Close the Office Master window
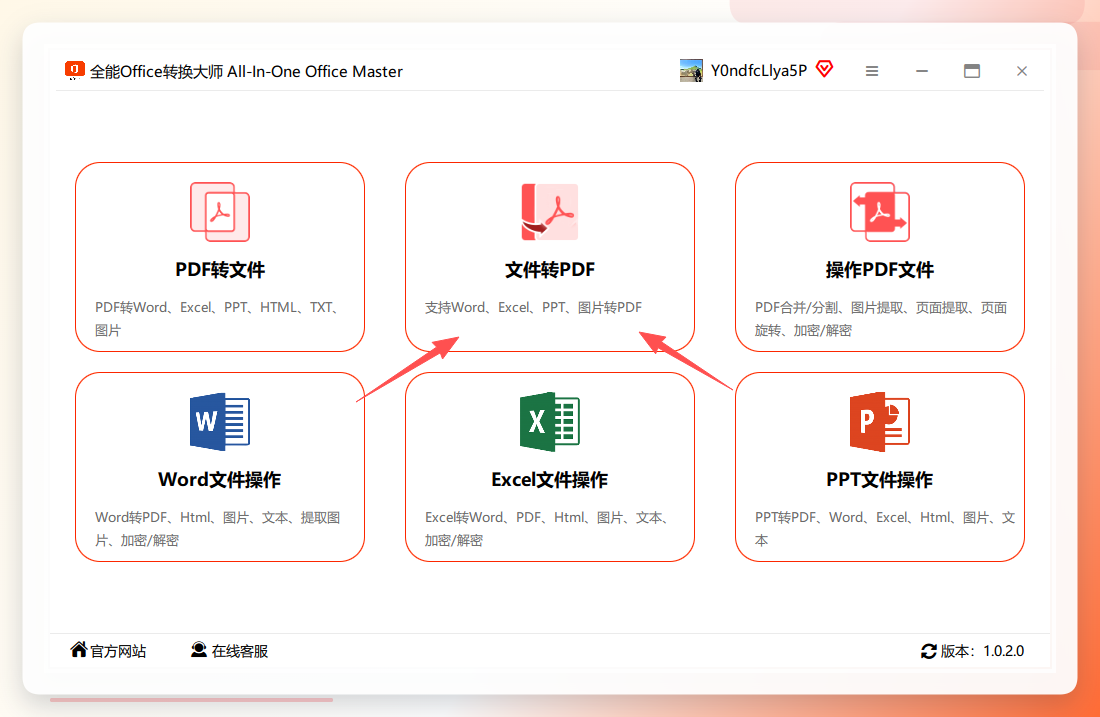This screenshot has height=717, width=1100. tap(1021, 71)
